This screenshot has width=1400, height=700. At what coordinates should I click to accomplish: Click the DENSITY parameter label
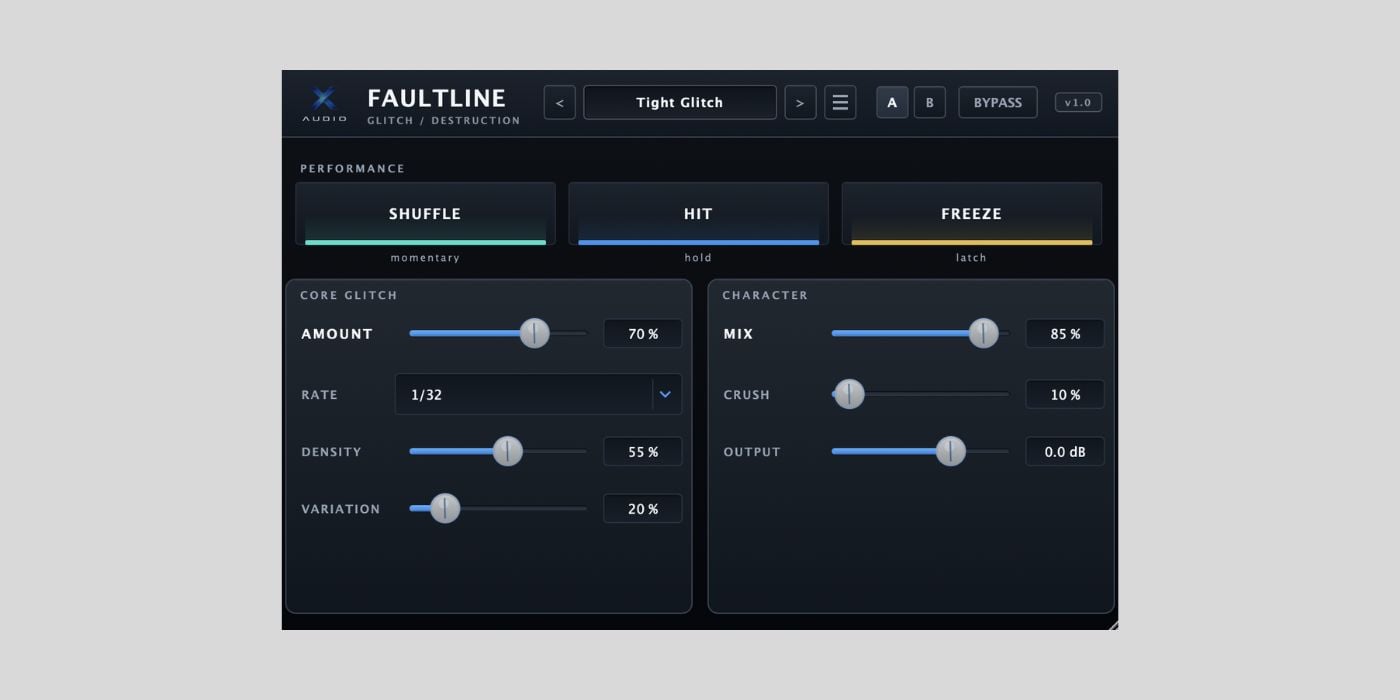coord(331,452)
